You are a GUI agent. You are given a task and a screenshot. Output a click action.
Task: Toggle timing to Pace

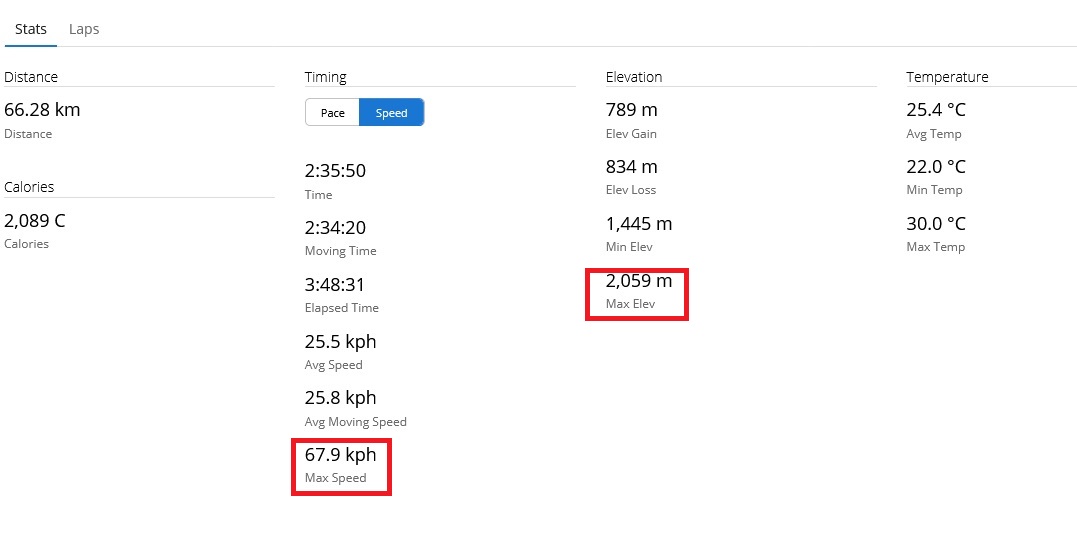tap(332, 113)
